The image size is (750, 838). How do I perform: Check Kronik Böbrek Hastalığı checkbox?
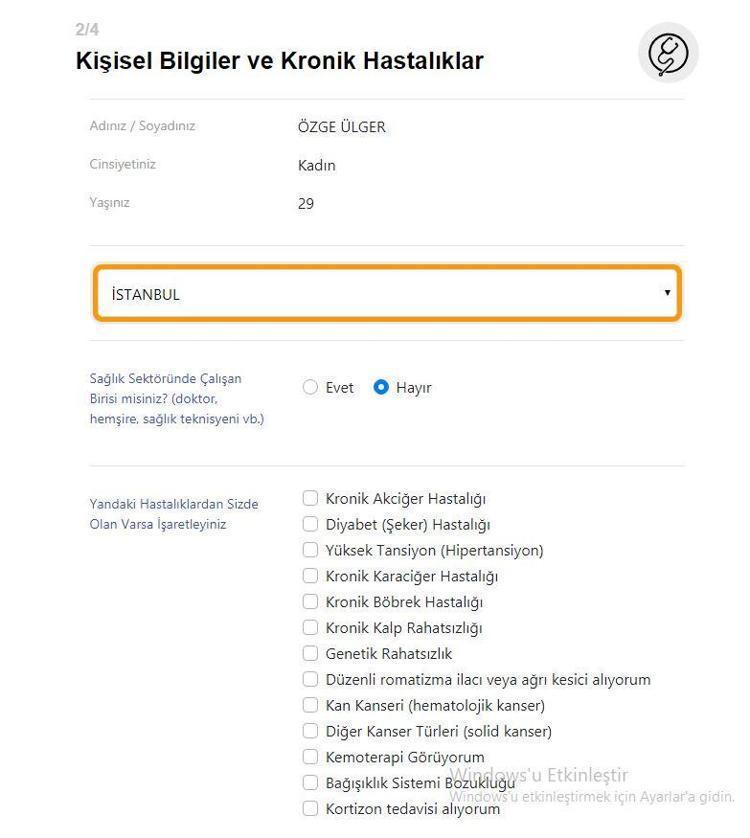point(310,602)
